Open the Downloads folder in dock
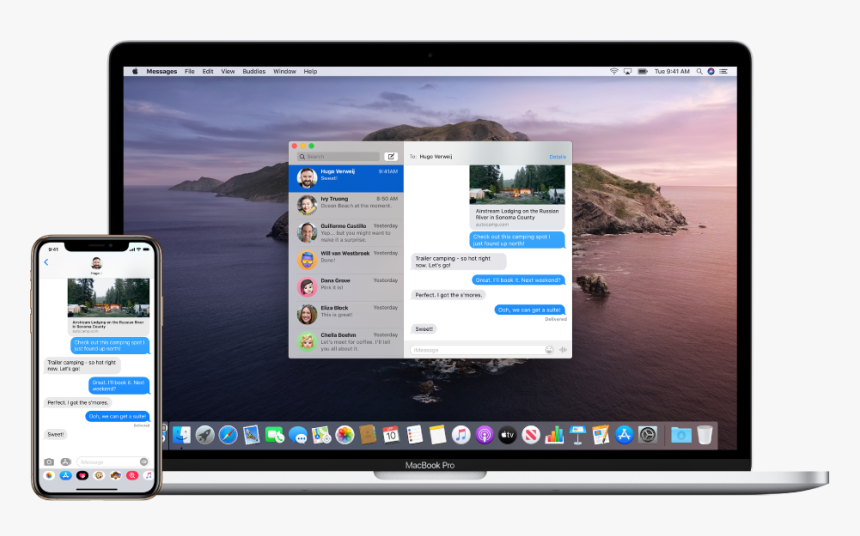 (x=681, y=435)
